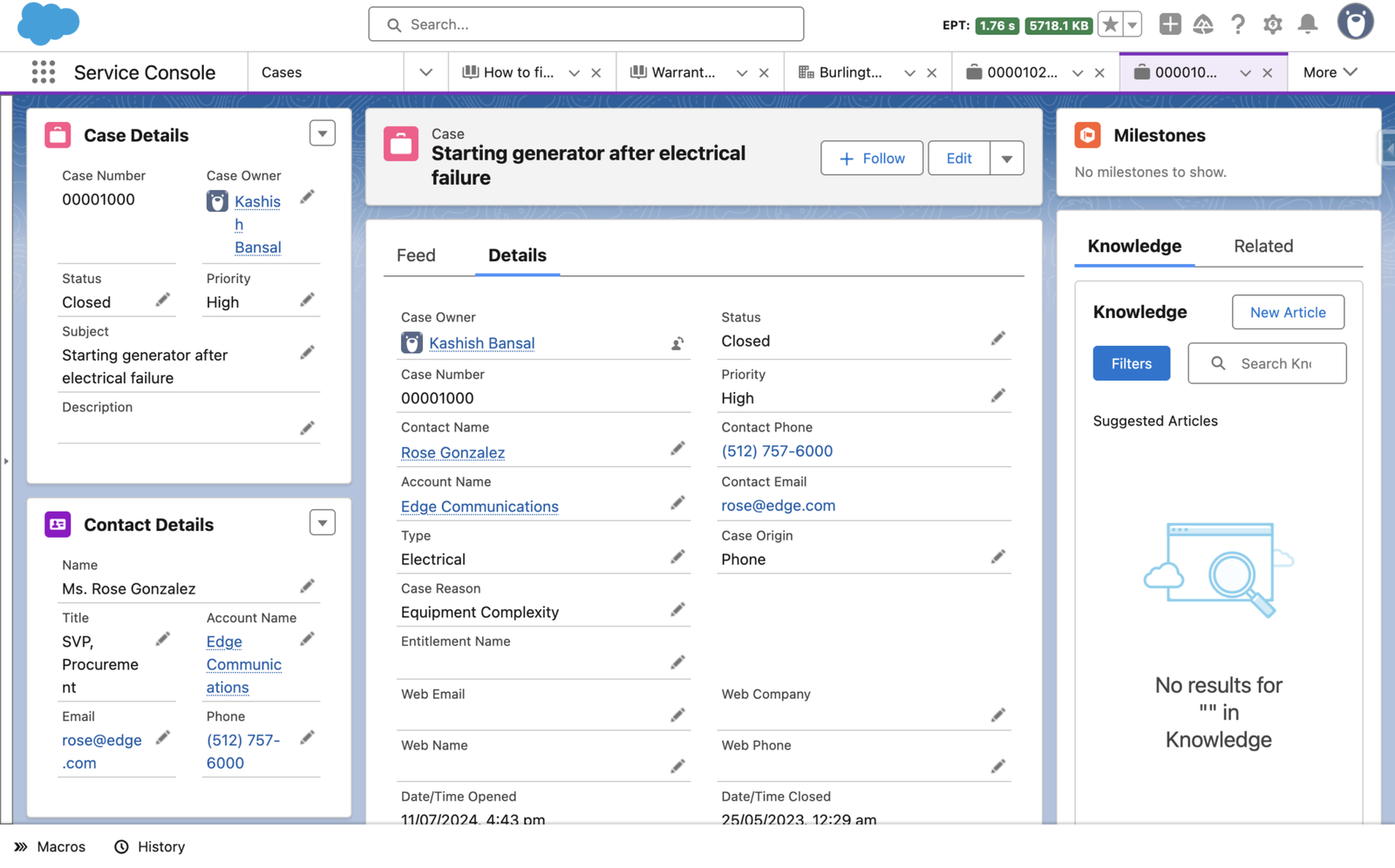The image size is (1395, 868).
Task: Edit the Status field inline
Action: click(x=998, y=338)
